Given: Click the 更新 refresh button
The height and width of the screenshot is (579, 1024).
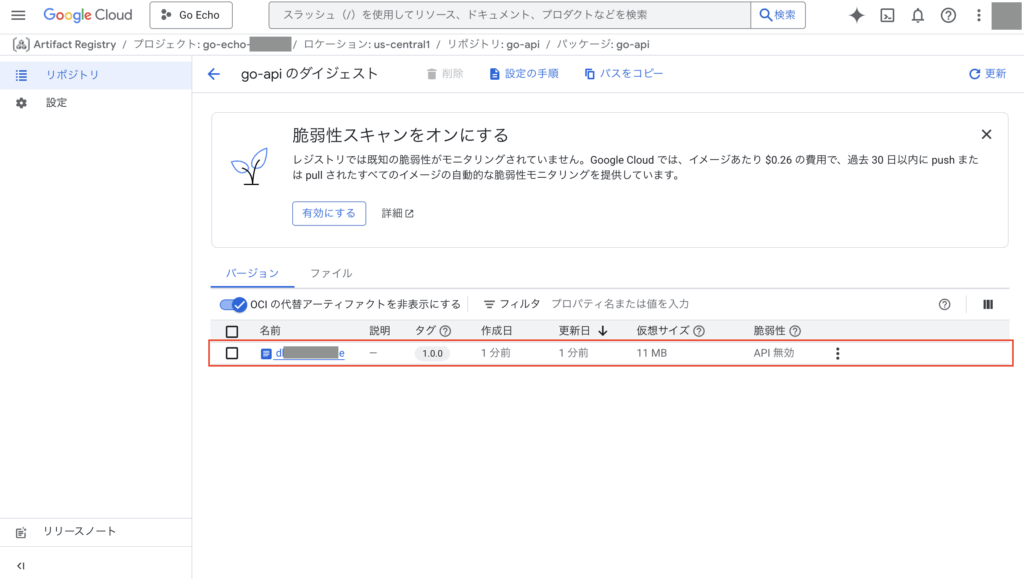Looking at the screenshot, I should [x=987, y=74].
